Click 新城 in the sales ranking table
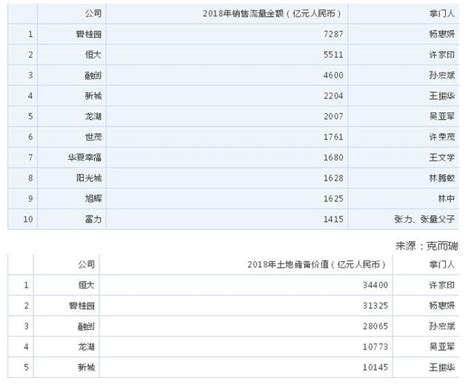474x384 pixels. pos(93,96)
